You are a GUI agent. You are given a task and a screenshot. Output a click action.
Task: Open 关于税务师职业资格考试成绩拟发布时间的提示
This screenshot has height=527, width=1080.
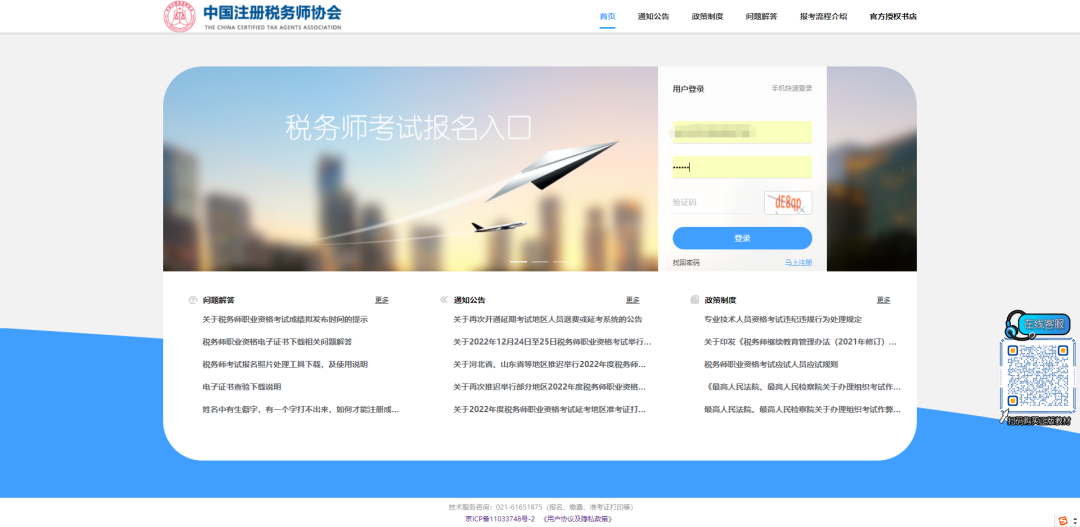(x=285, y=320)
